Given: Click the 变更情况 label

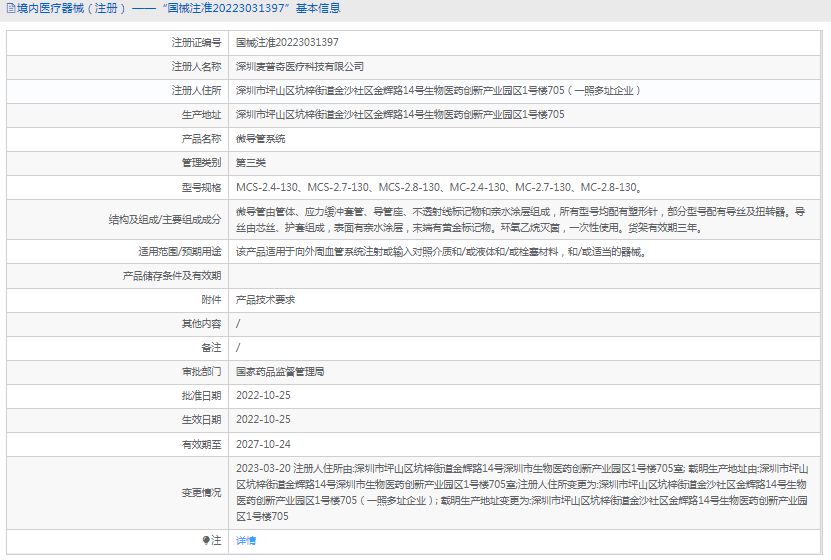Looking at the screenshot, I should pos(201,493).
